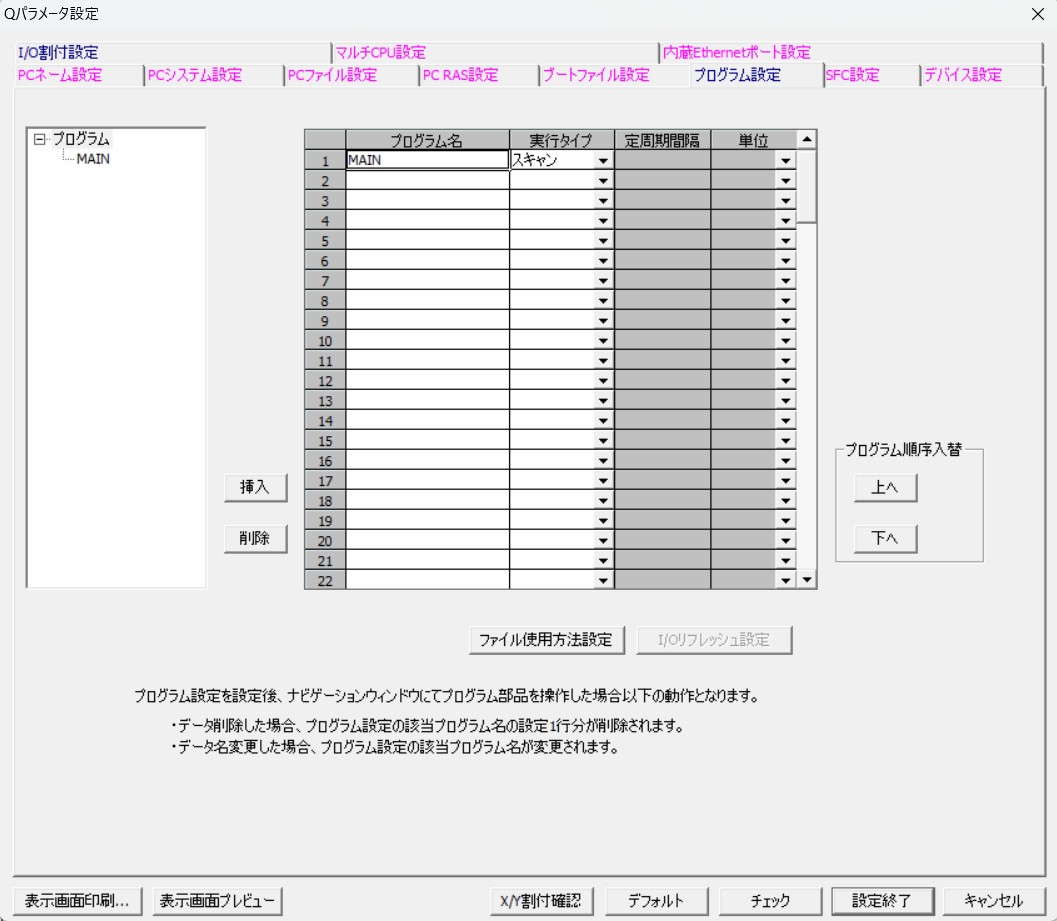Click program name cell in row 2
1057x921 pixels.
click(x=427, y=181)
